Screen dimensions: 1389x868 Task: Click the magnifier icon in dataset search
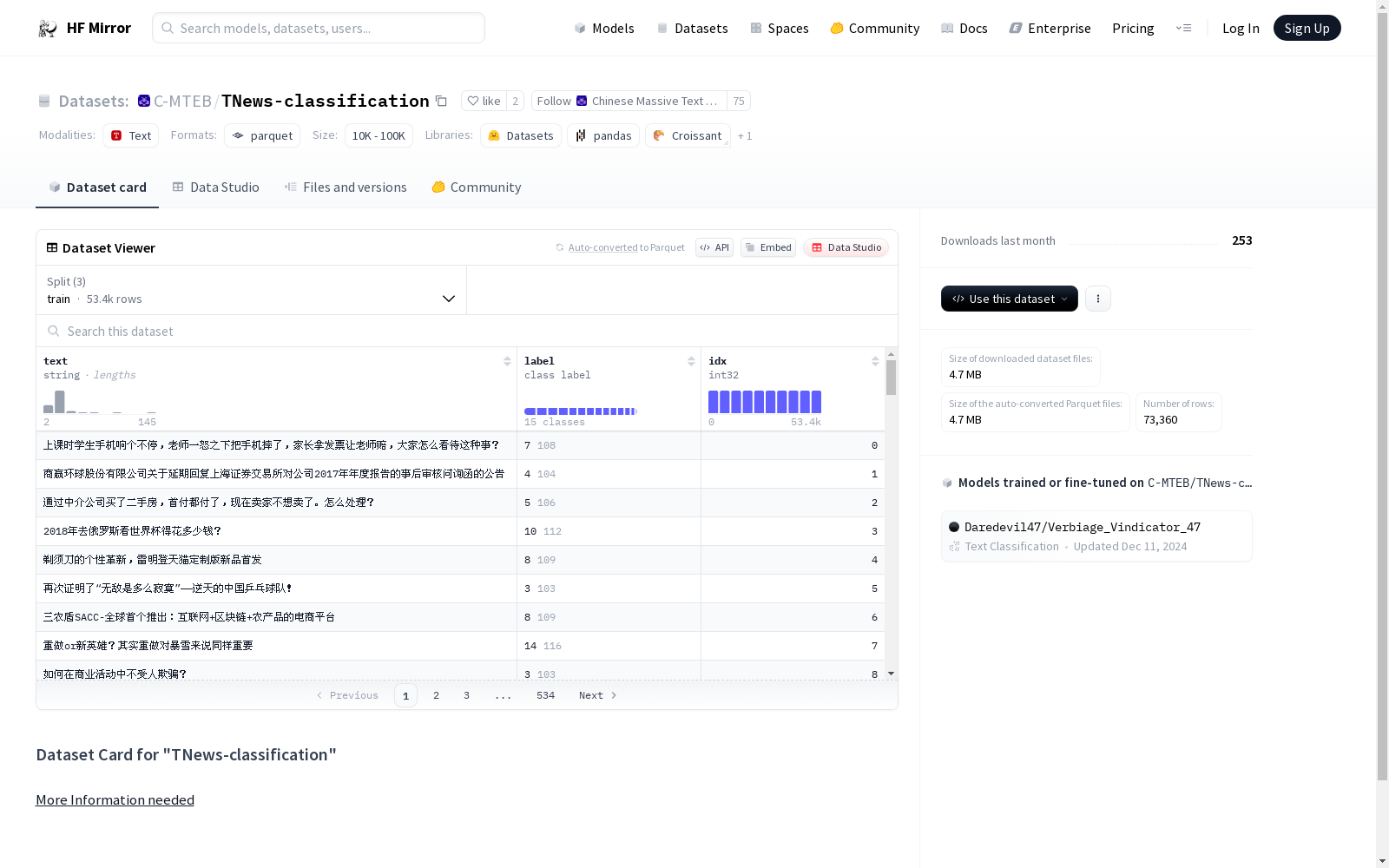tap(54, 331)
